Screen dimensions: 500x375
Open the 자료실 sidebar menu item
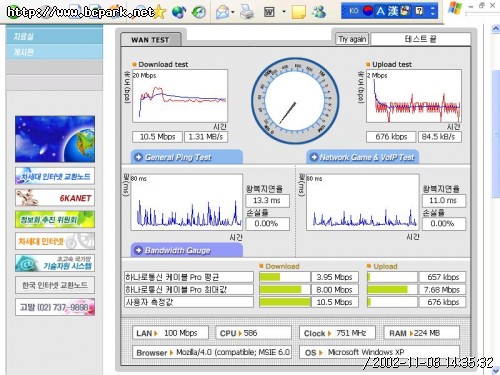54,36
